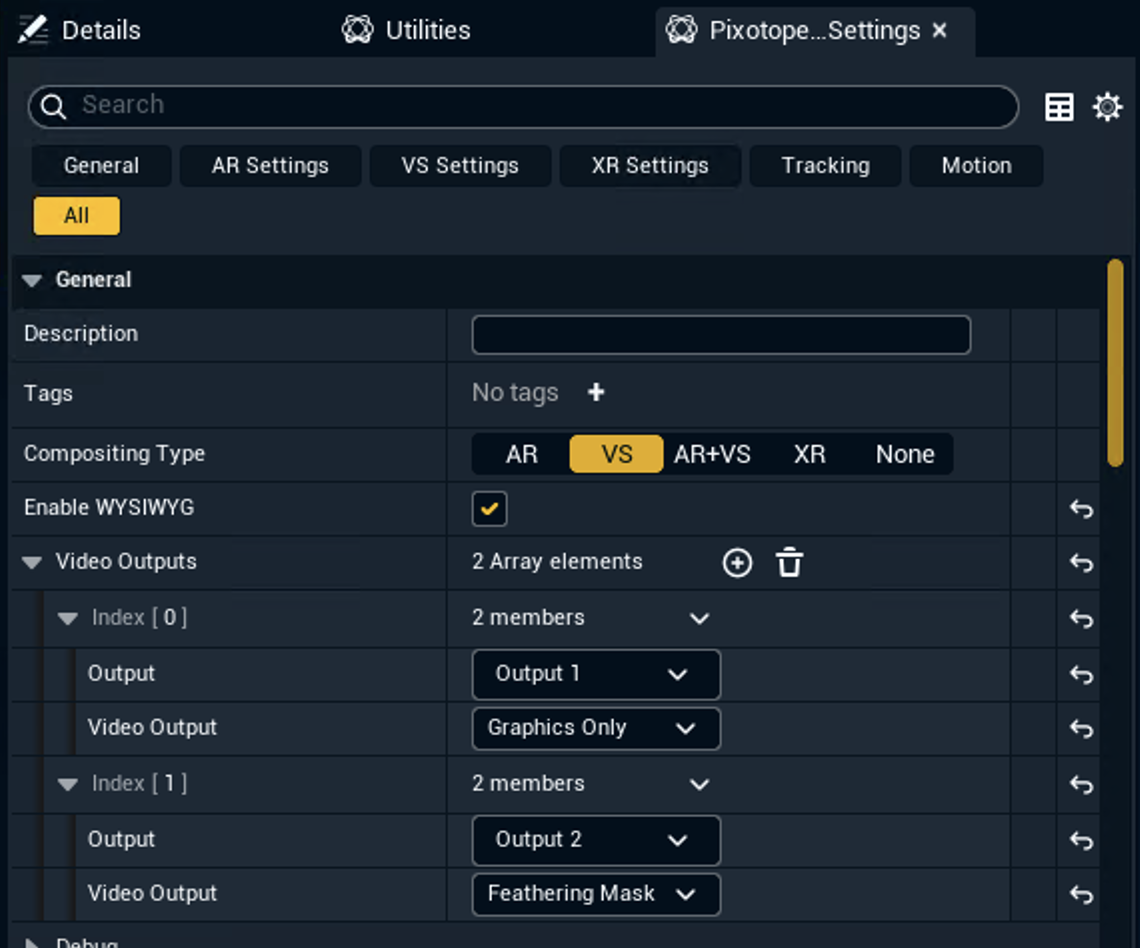
Task: Filter by Tracking category
Action: pyautogui.click(x=825, y=166)
